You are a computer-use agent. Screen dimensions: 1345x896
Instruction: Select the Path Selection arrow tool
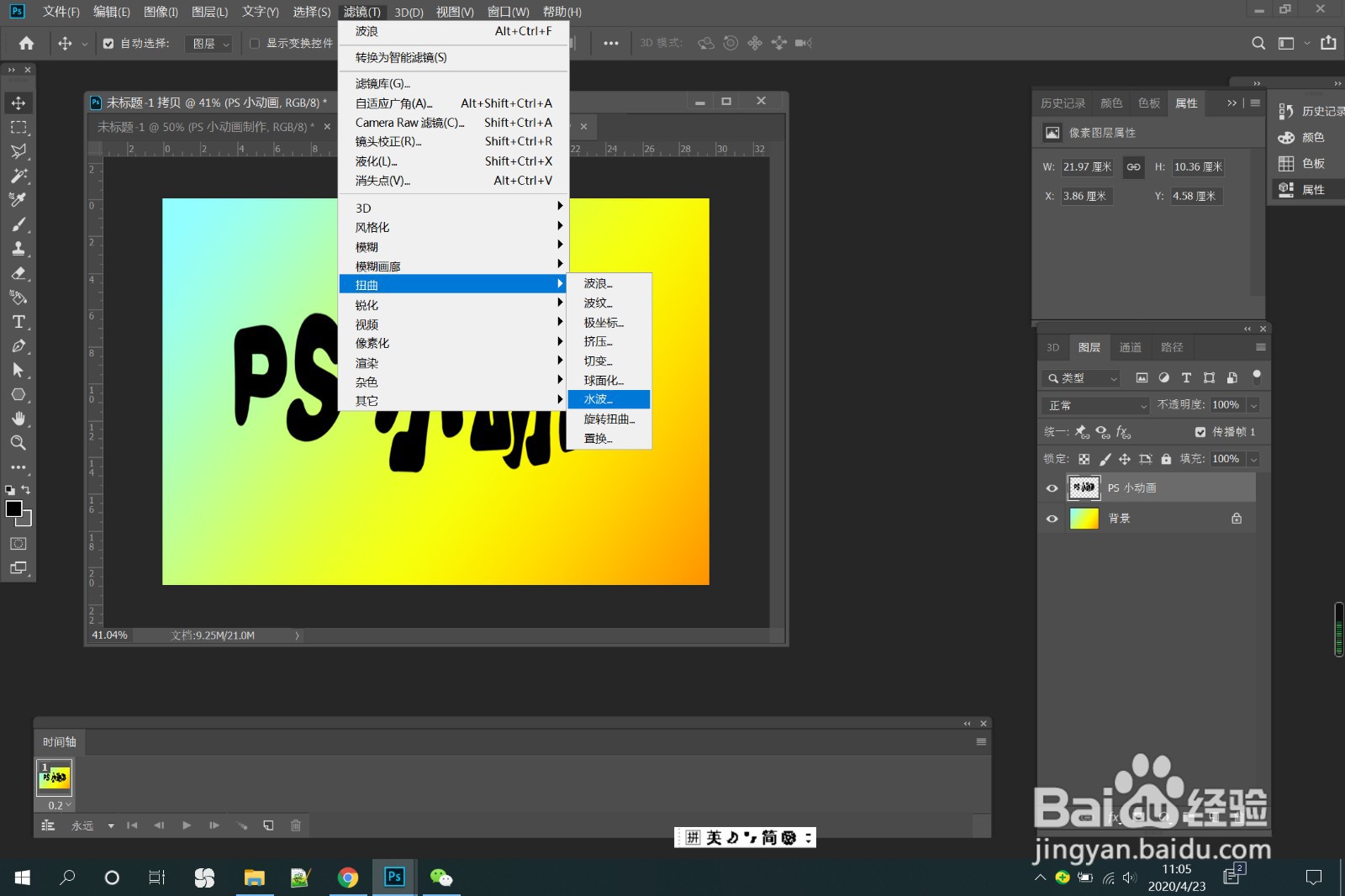(x=18, y=371)
